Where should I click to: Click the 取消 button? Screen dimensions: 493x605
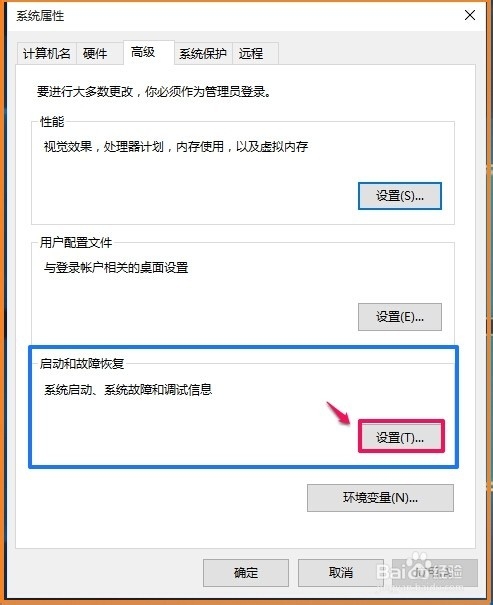341,573
